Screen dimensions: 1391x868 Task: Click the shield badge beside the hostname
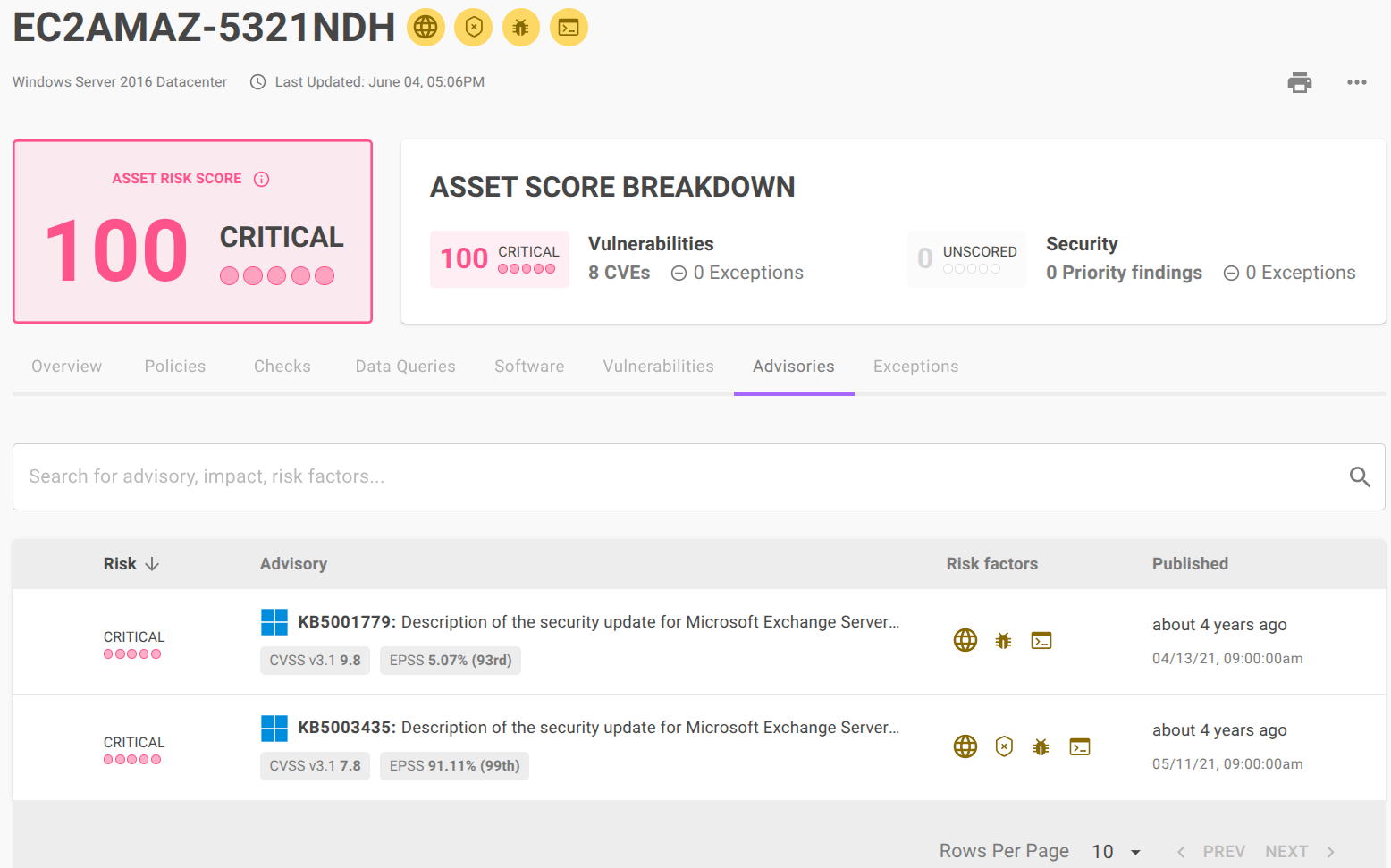click(474, 28)
